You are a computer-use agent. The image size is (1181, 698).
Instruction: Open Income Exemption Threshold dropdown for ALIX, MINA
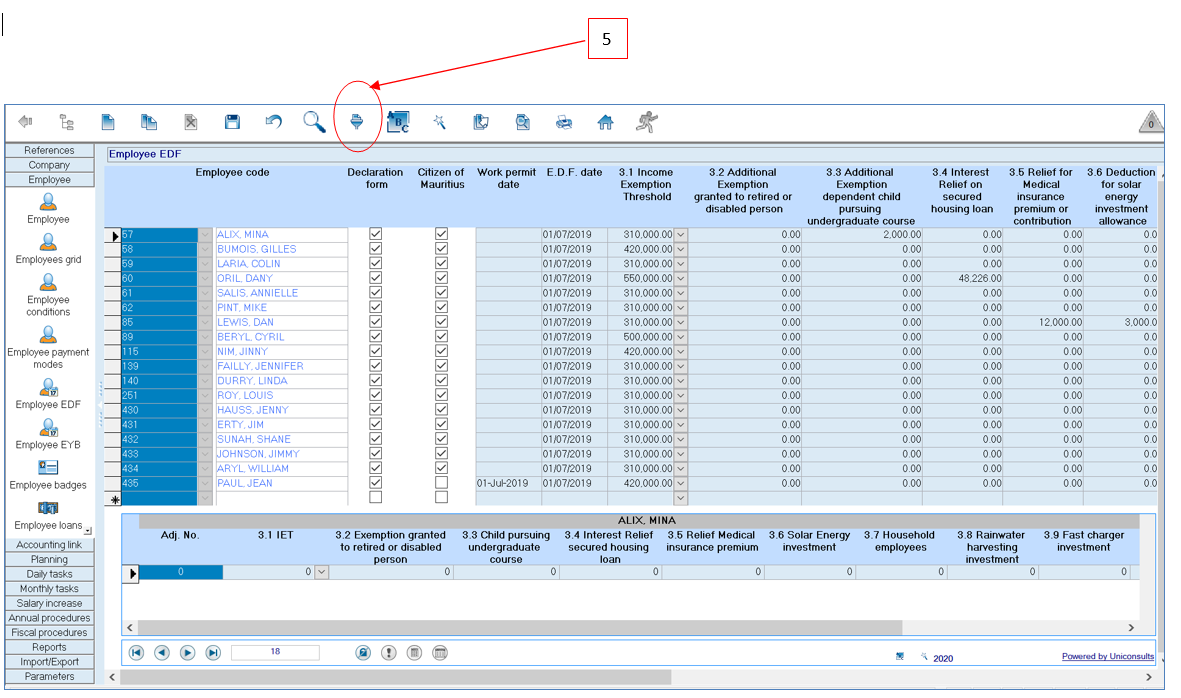(681, 235)
